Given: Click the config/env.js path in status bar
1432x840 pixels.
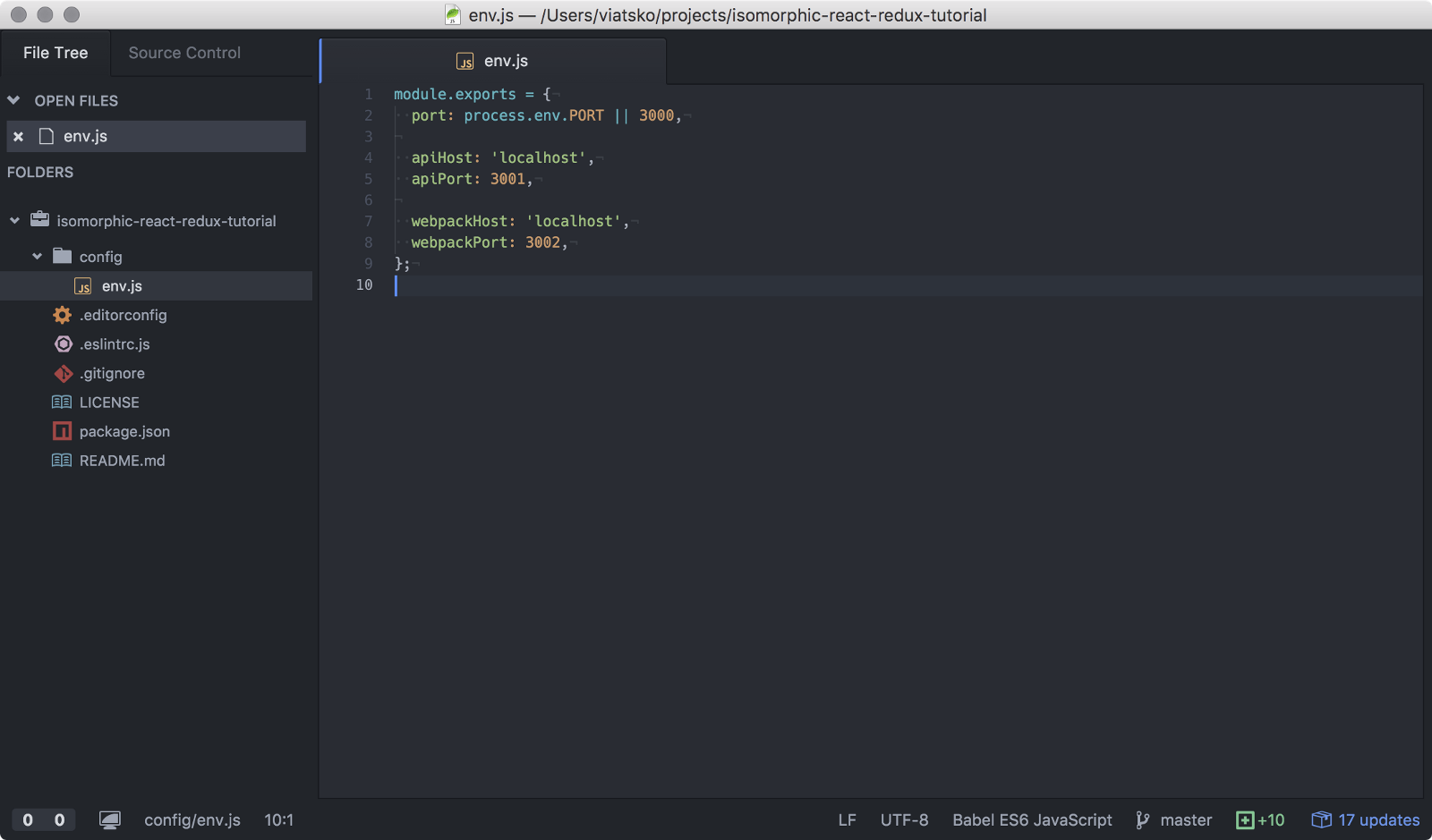Looking at the screenshot, I should pos(192,820).
